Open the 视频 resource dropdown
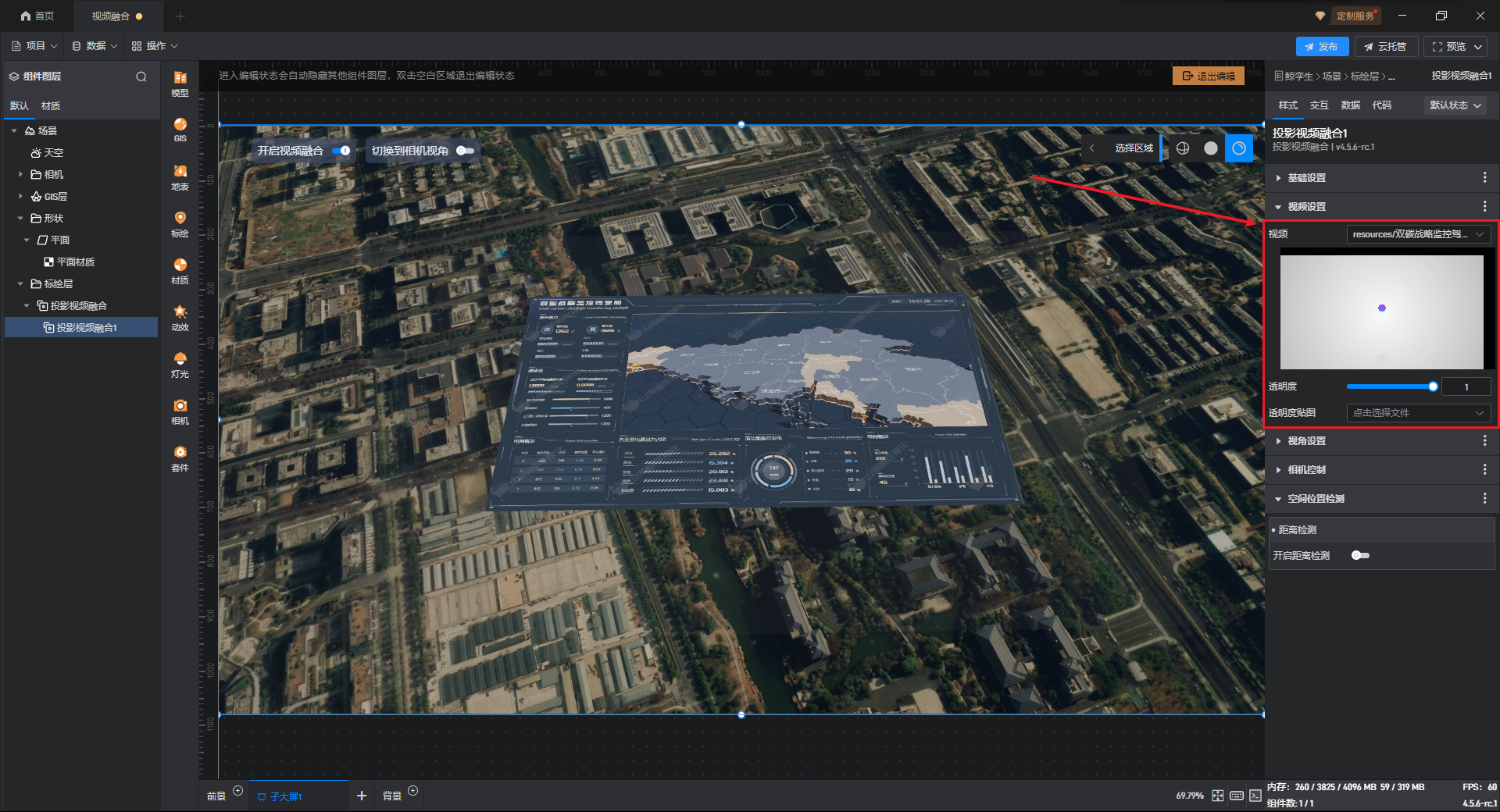1500x812 pixels. coord(1418,234)
